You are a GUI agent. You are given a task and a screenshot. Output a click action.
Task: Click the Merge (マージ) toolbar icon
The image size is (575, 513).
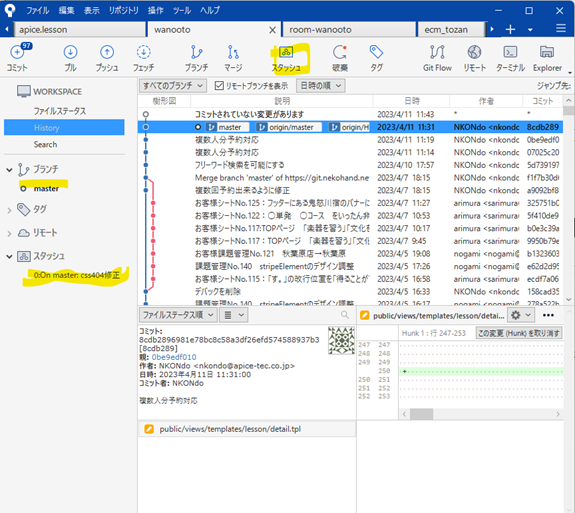point(233,58)
